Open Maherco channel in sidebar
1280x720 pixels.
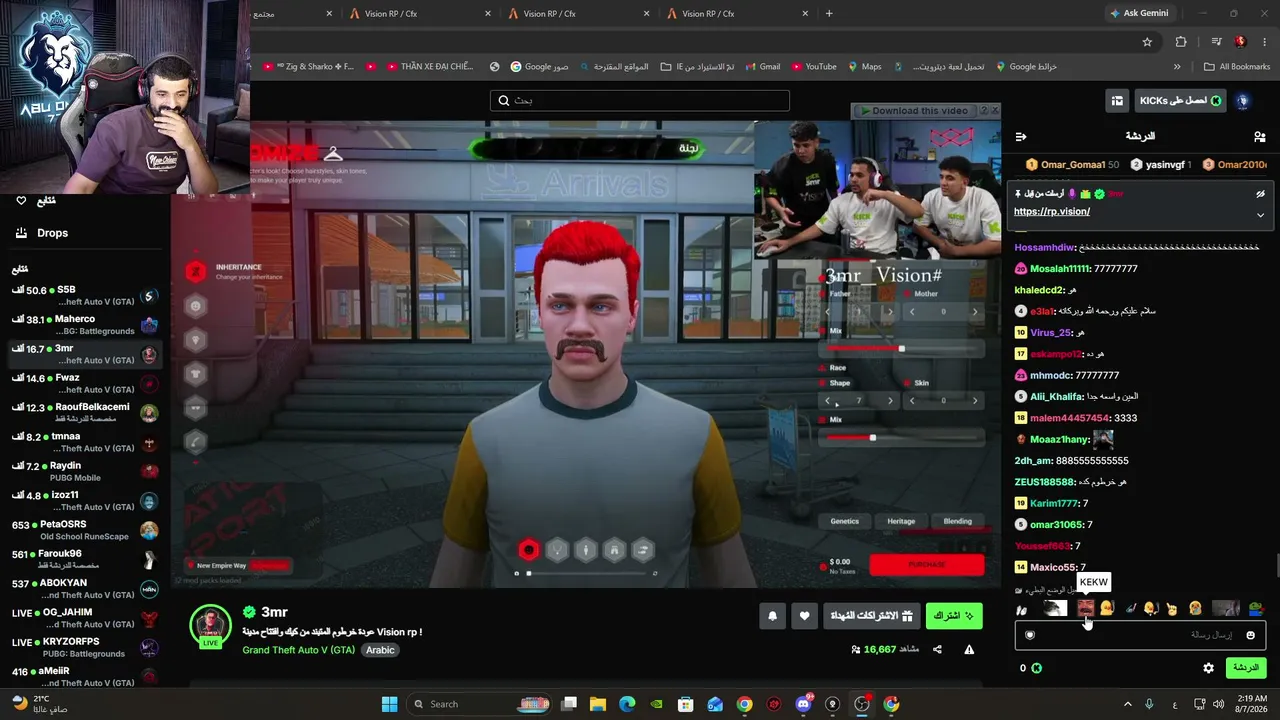pyautogui.click(x=84, y=325)
